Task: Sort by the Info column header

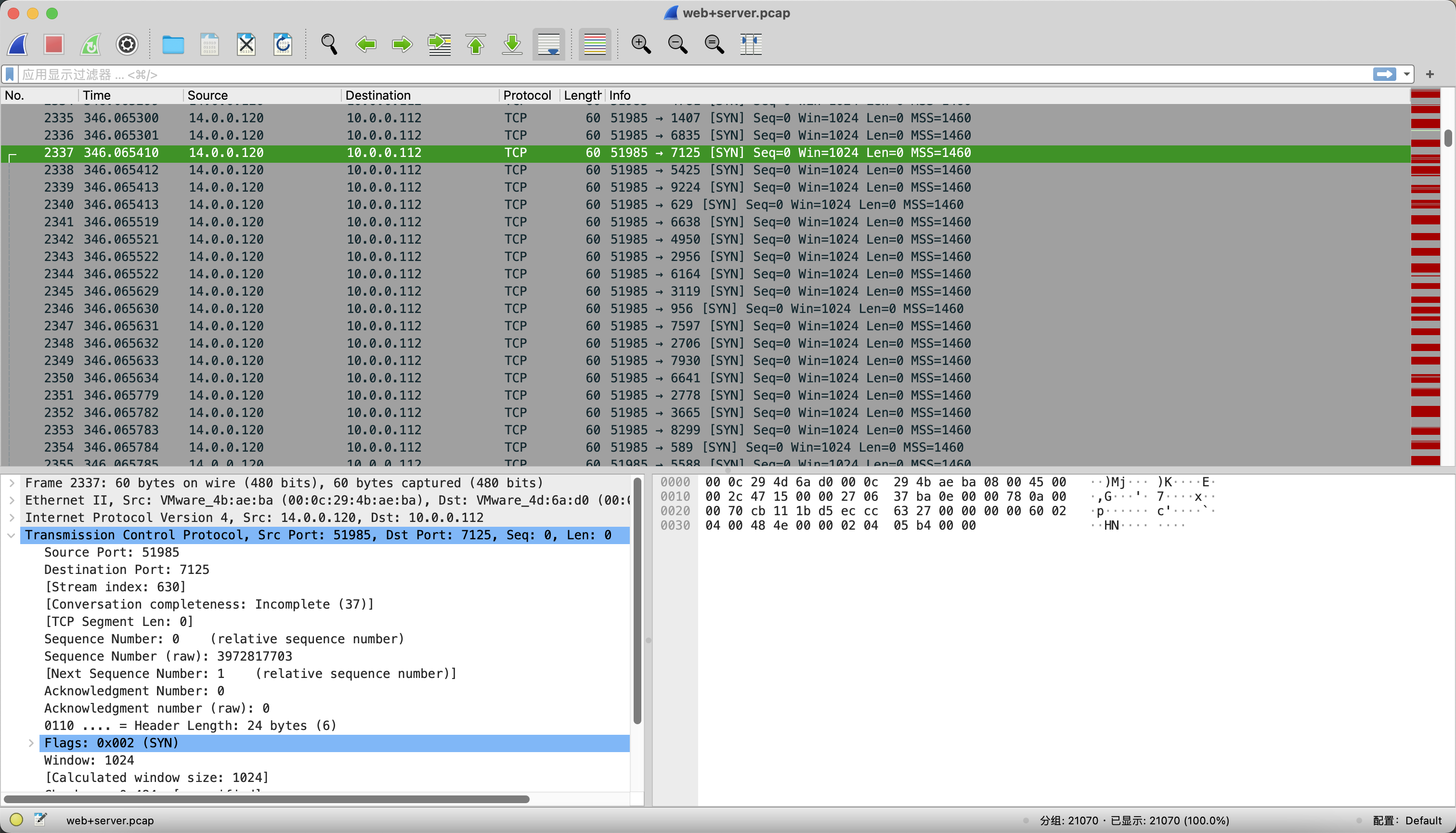Action: pos(1007,95)
